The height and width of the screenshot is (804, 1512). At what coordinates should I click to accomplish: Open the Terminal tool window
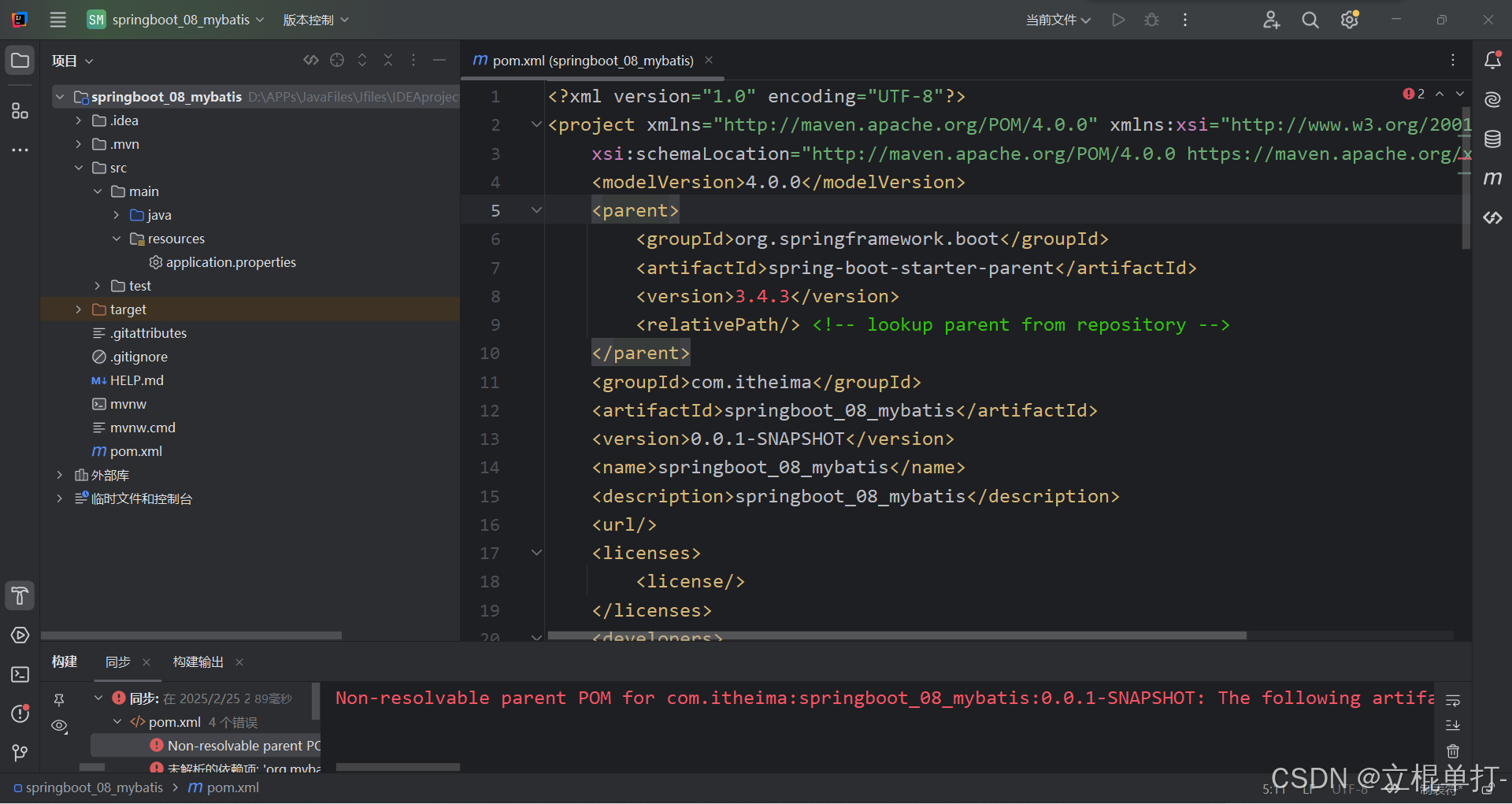click(20, 675)
